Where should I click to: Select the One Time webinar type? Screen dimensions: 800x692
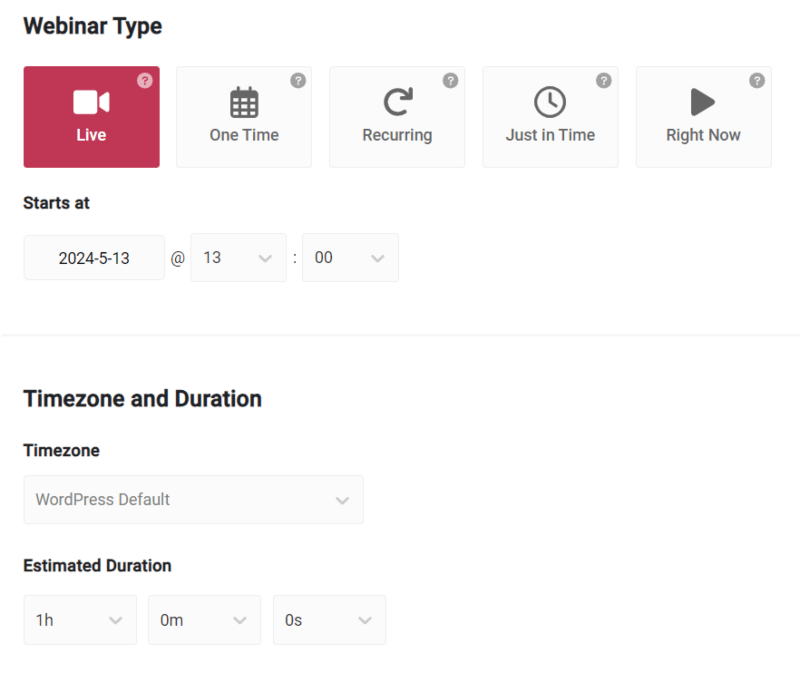[x=244, y=117]
